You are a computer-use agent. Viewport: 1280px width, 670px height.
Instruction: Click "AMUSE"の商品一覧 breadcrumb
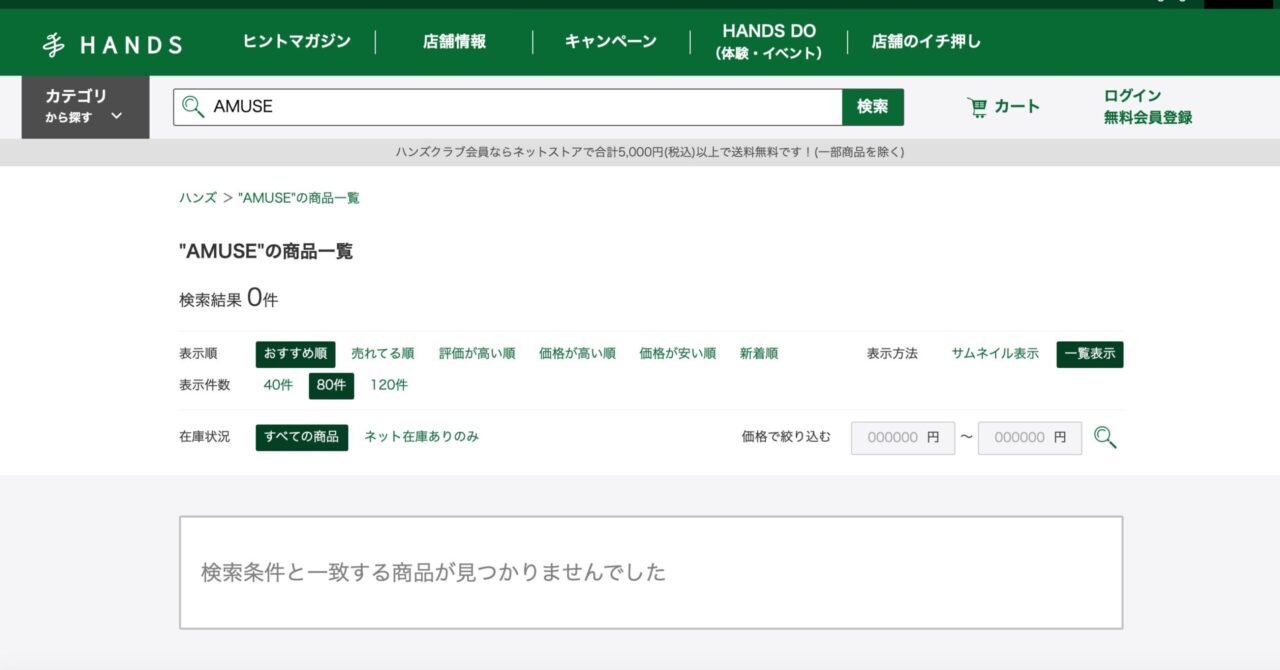click(x=299, y=198)
